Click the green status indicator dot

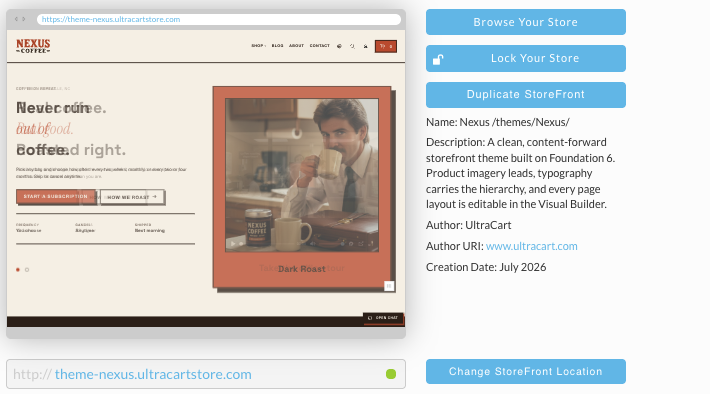tap(391, 374)
